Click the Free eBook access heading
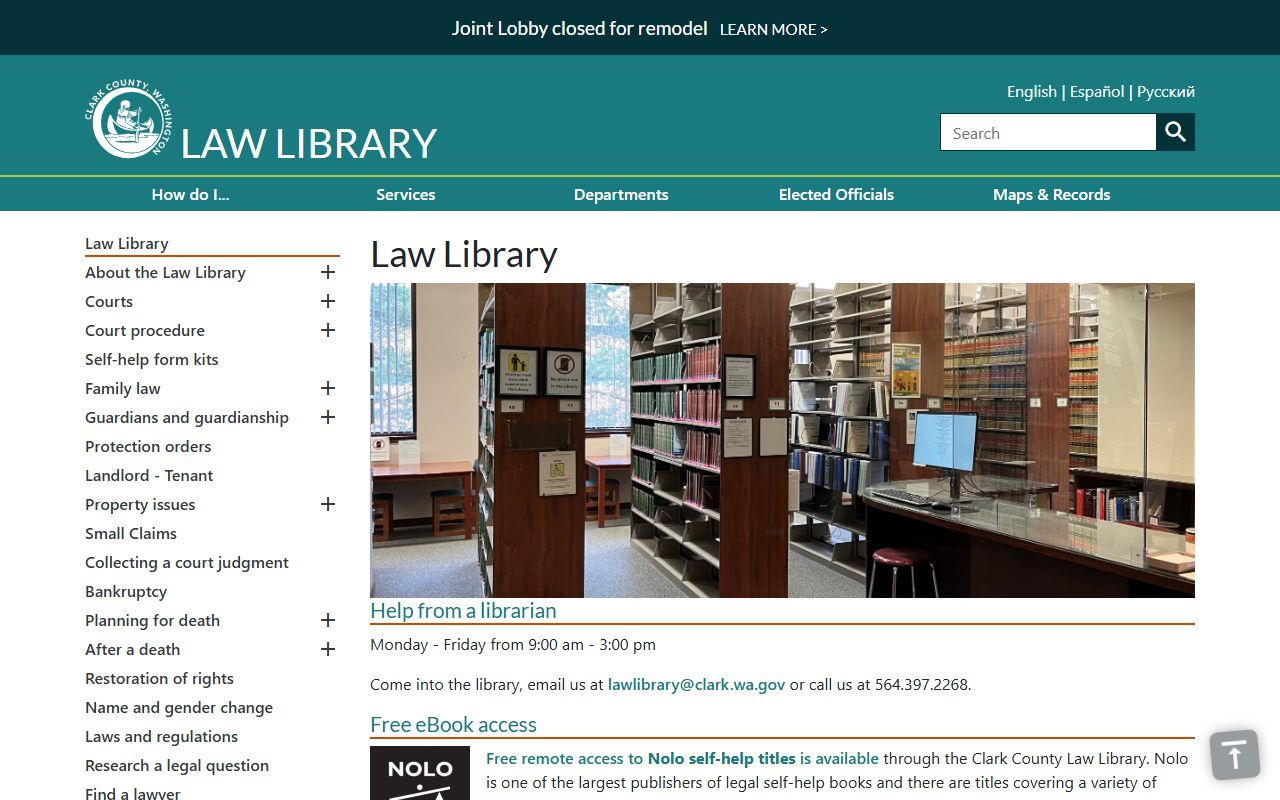 tap(453, 724)
